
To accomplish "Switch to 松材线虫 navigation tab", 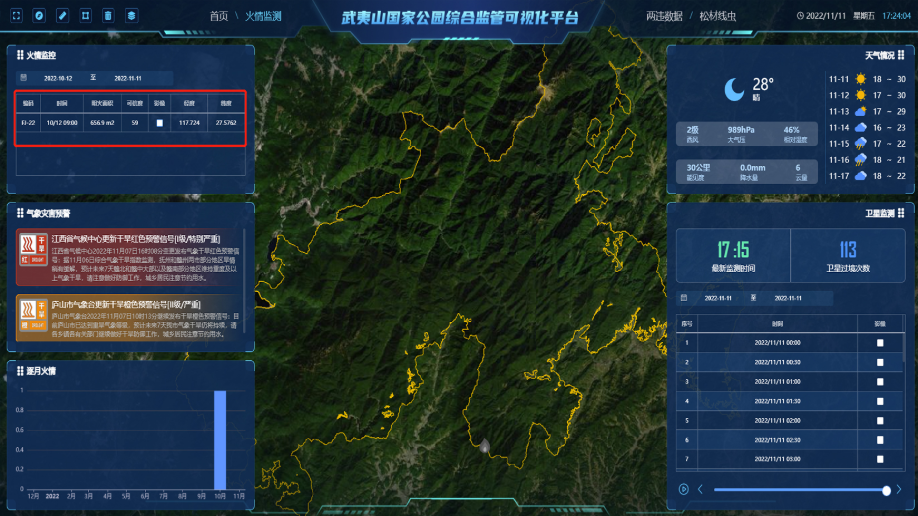I will (x=718, y=16).
